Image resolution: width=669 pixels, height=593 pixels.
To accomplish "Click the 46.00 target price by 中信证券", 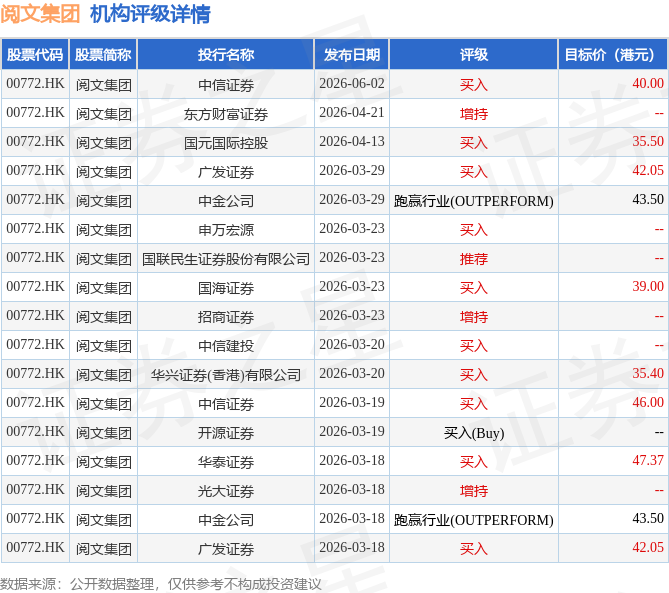I will point(648,402).
